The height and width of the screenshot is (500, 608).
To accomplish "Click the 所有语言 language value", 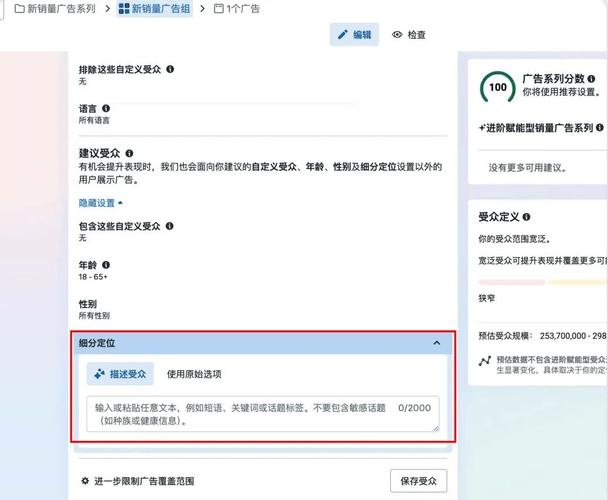I will click(94, 120).
